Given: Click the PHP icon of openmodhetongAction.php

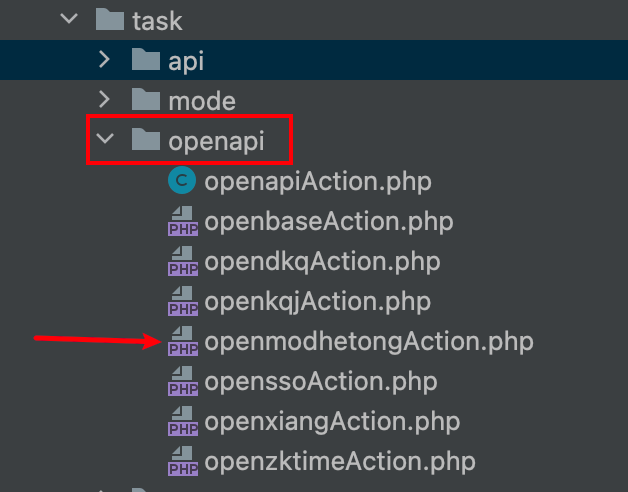Looking at the screenshot, I should [183, 341].
